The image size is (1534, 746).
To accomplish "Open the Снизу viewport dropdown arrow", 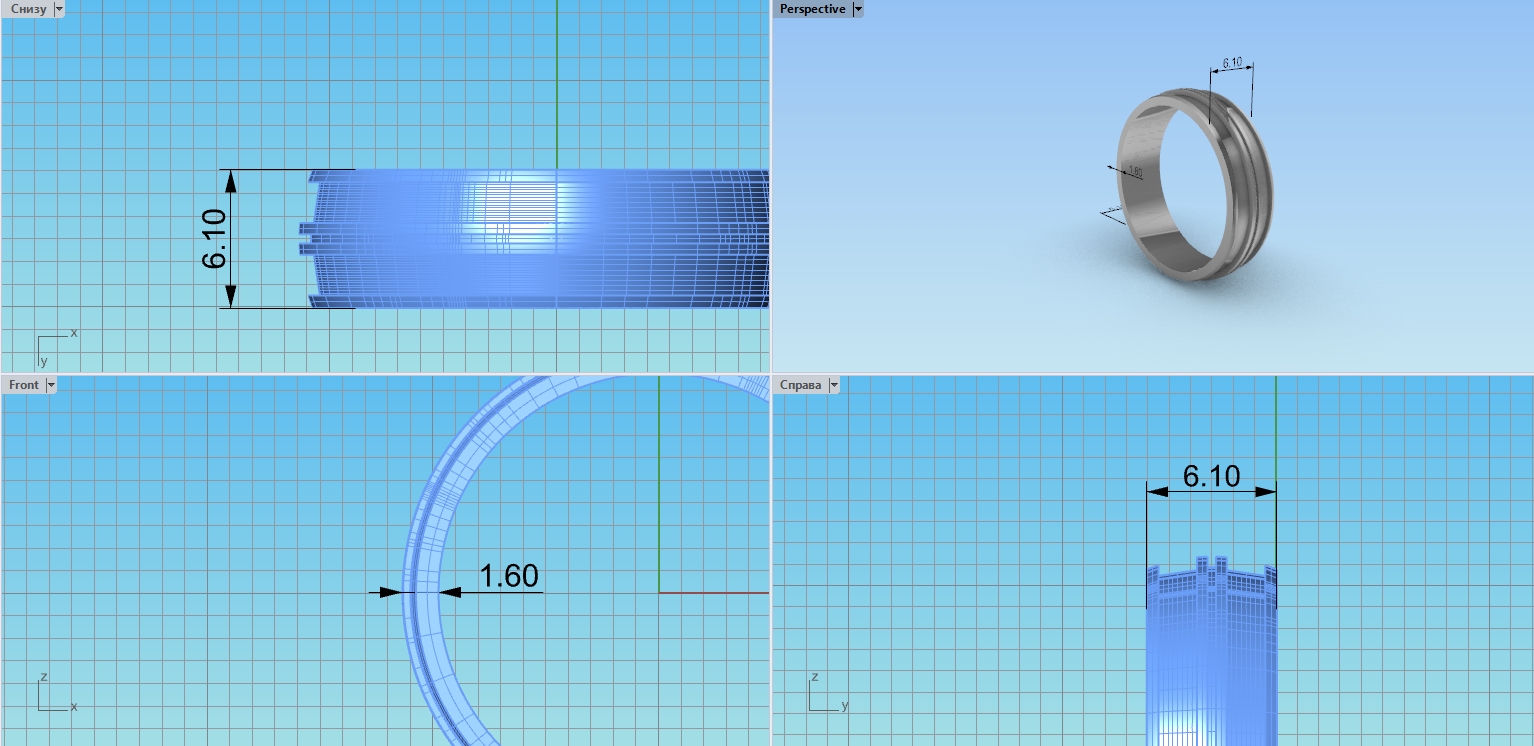I will point(58,9).
